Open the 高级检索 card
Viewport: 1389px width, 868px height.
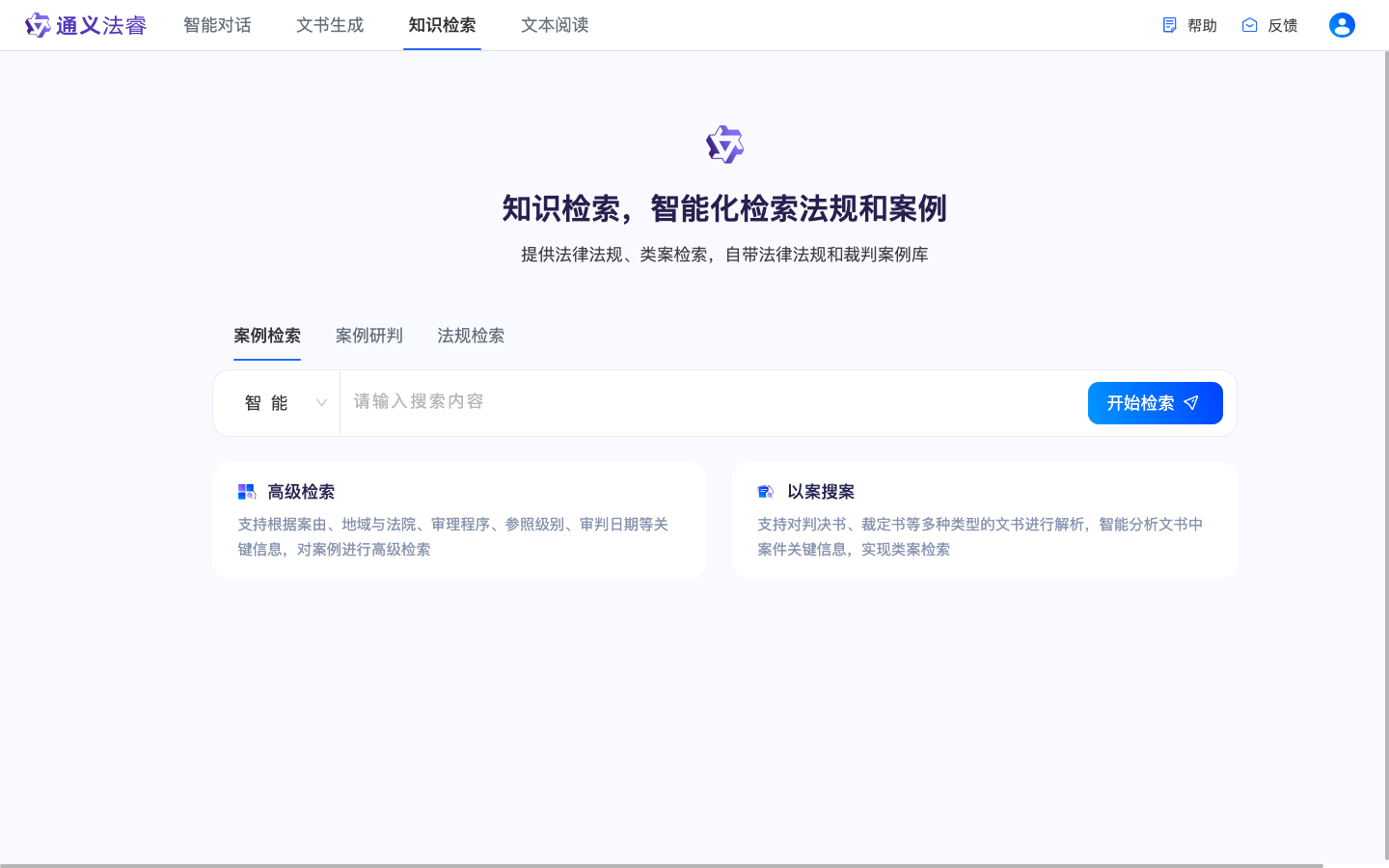[x=459, y=519]
